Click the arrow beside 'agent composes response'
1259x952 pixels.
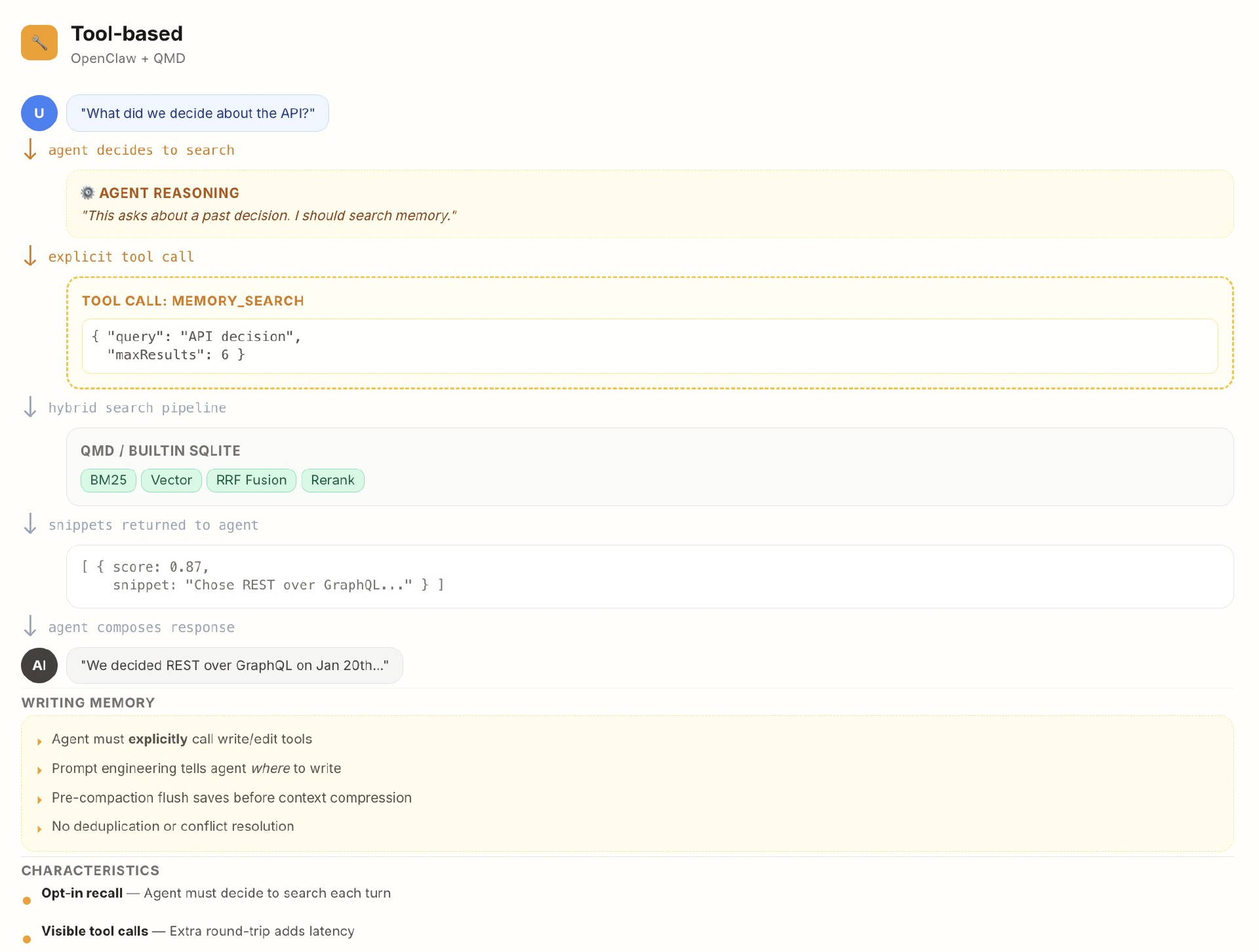pos(30,627)
